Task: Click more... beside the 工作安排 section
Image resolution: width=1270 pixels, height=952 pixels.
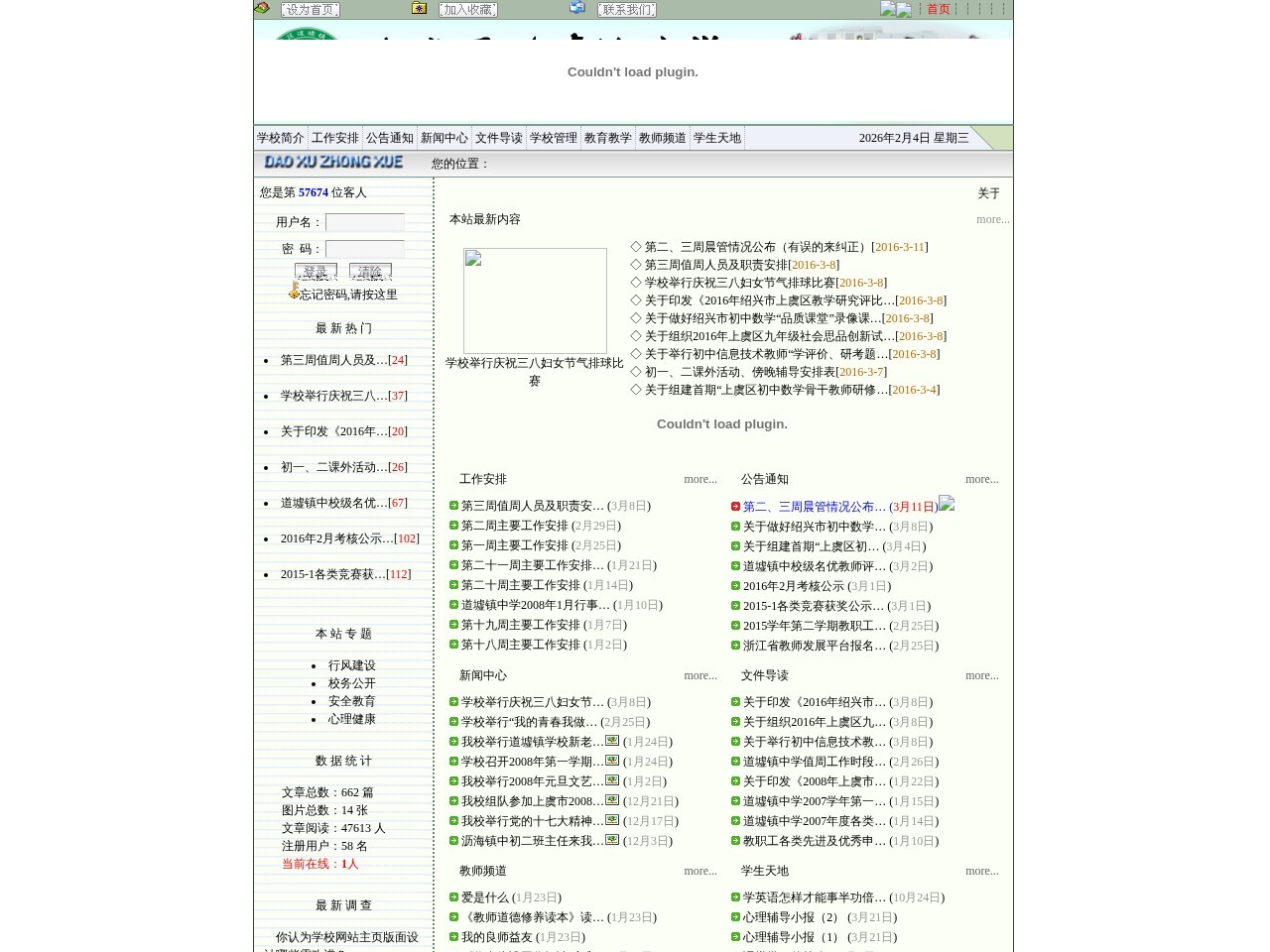Action: click(700, 479)
